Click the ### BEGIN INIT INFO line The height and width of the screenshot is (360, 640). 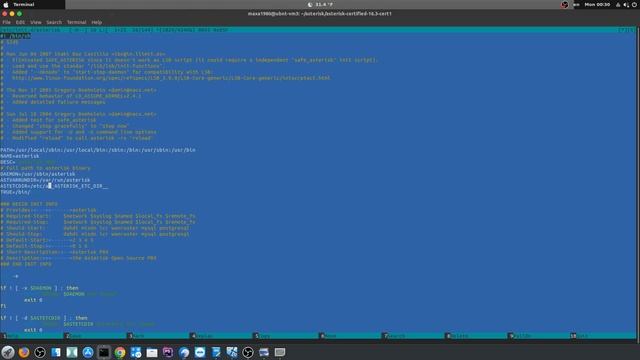click(29, 204)
